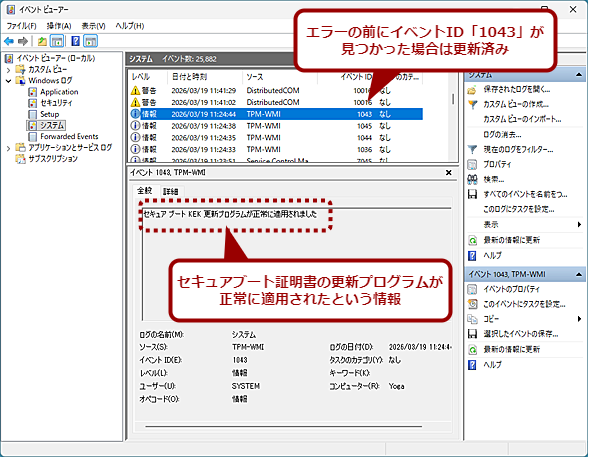This screenshot has width=589, height=458.
Task: Click the binoculars 検索 icon
Action: pyautogui.click(x=472, y=179)
